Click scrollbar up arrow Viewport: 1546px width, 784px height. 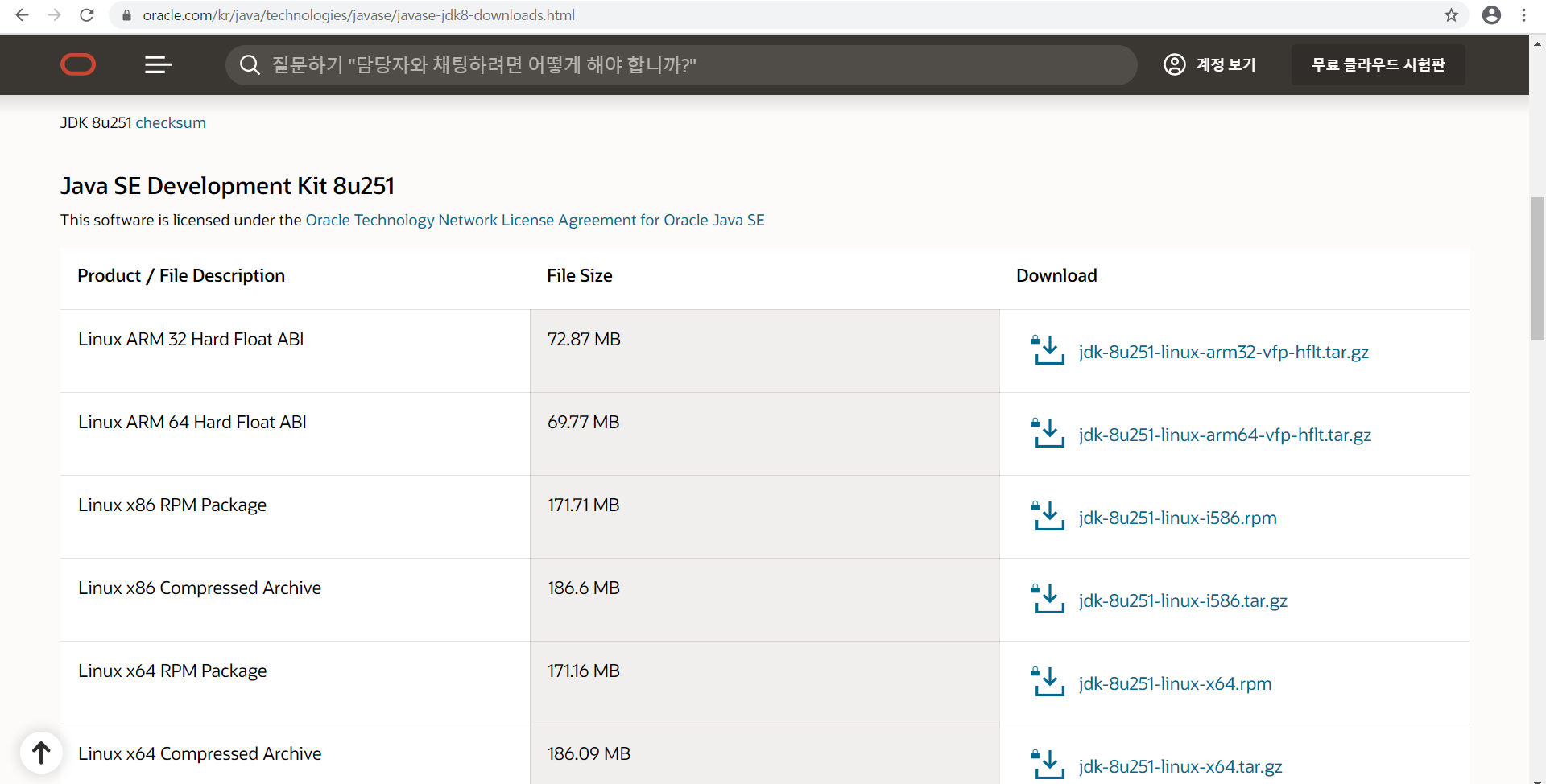point(1537,44)
